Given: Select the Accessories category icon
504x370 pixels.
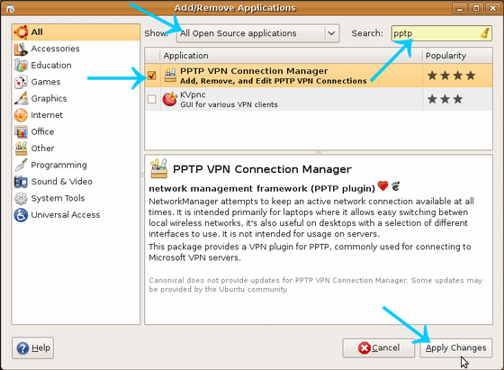Looking at the screenshot, I should click(x=21, y=49).
